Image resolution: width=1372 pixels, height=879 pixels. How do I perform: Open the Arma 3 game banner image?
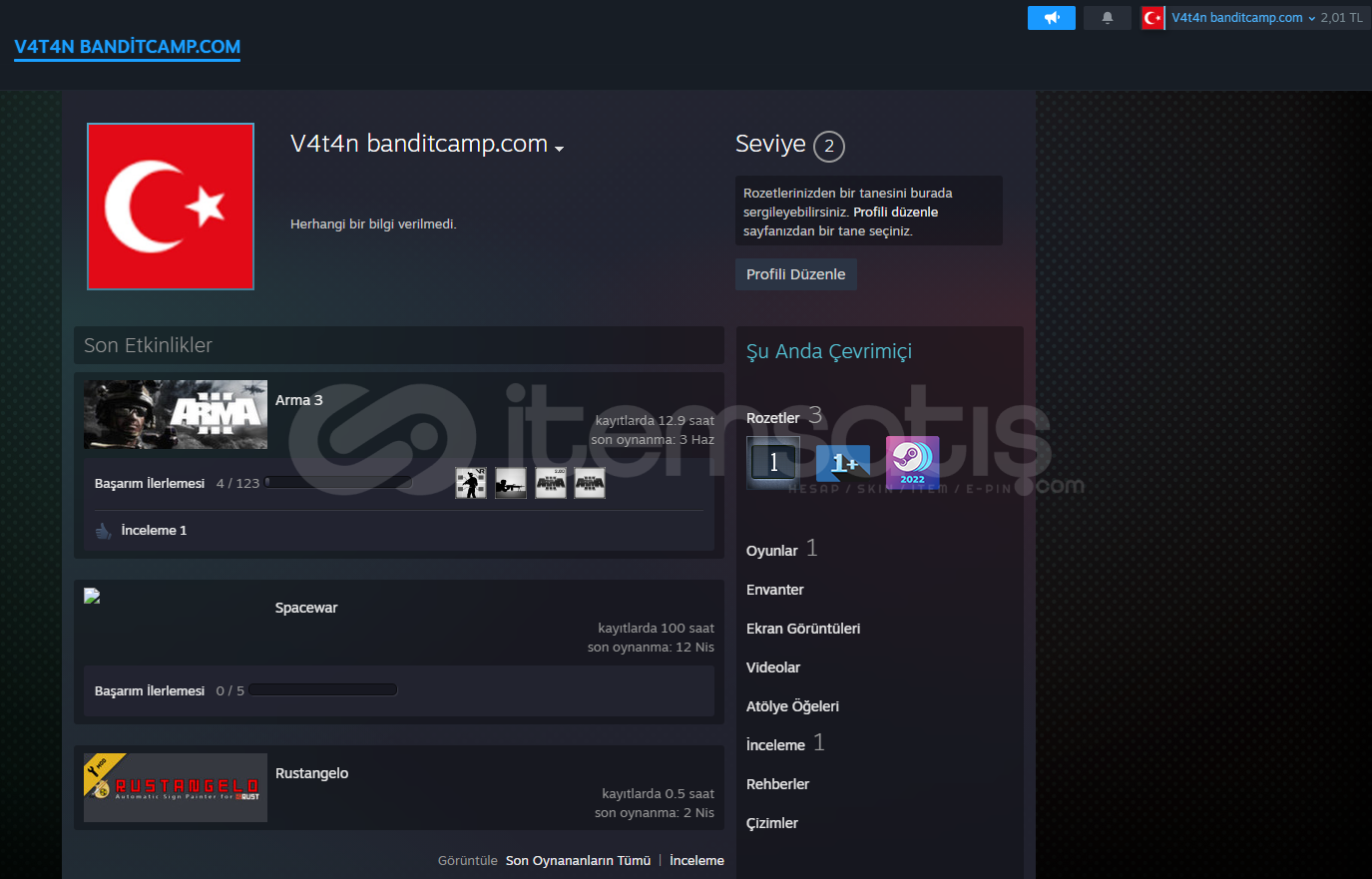pyautogui.click(x=176, y=414)
